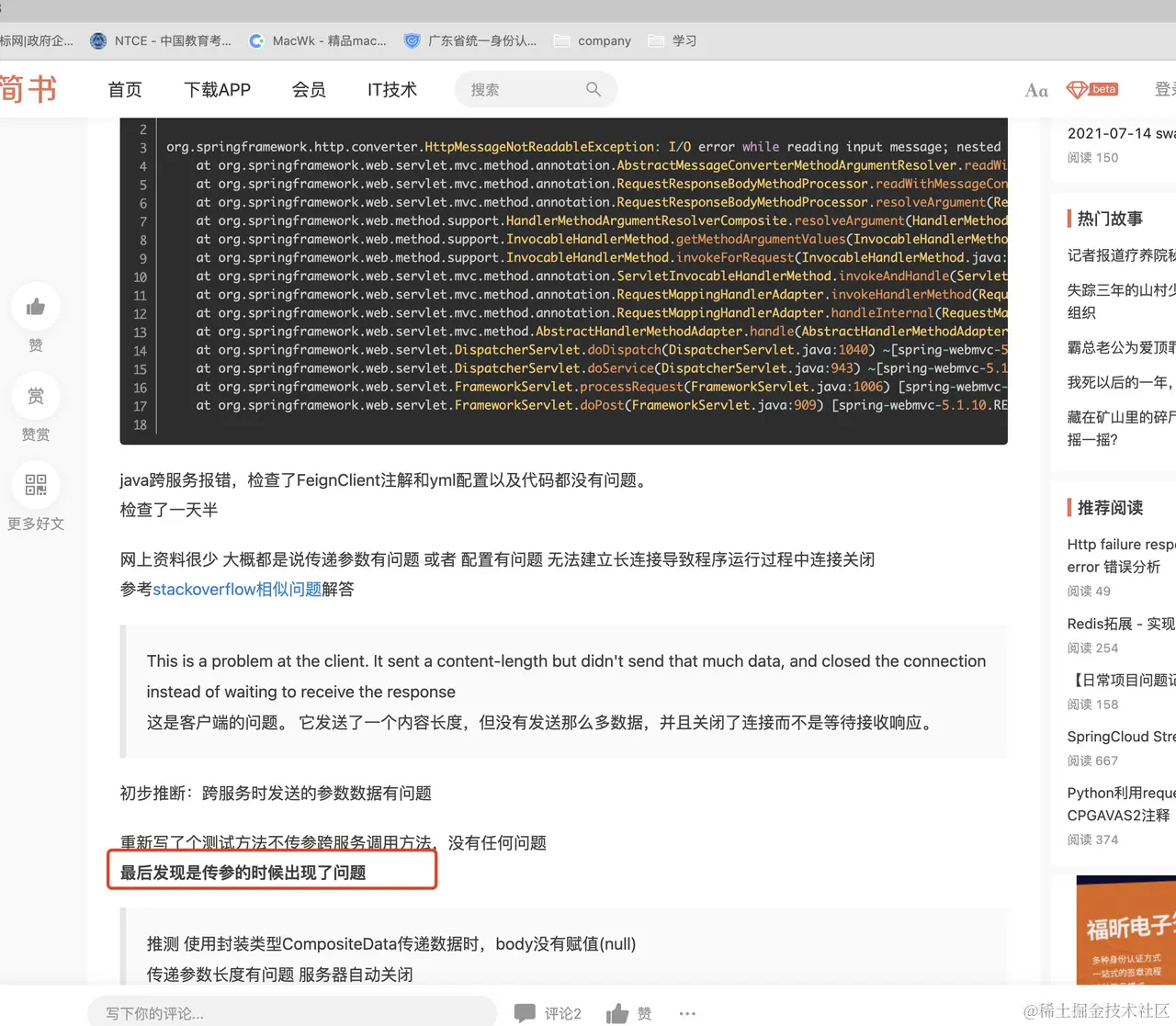The height and width of the screenshot is (1026, 1176).
Task: Click the 更多好文 sidebar label
Action: [x=36, y=524]
